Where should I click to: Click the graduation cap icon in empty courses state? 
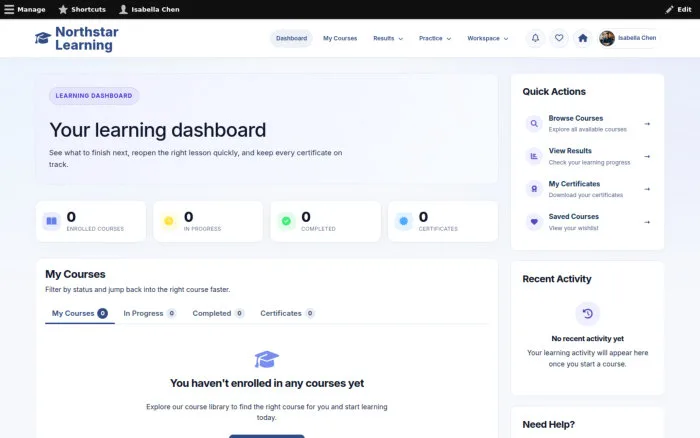267,359
